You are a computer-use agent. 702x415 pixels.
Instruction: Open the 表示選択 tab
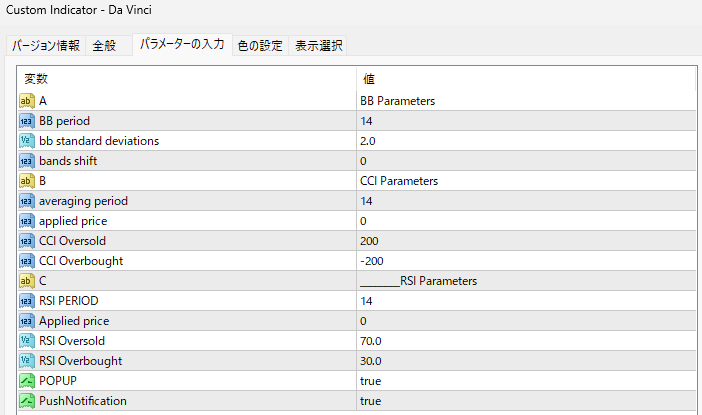point(318,46)
